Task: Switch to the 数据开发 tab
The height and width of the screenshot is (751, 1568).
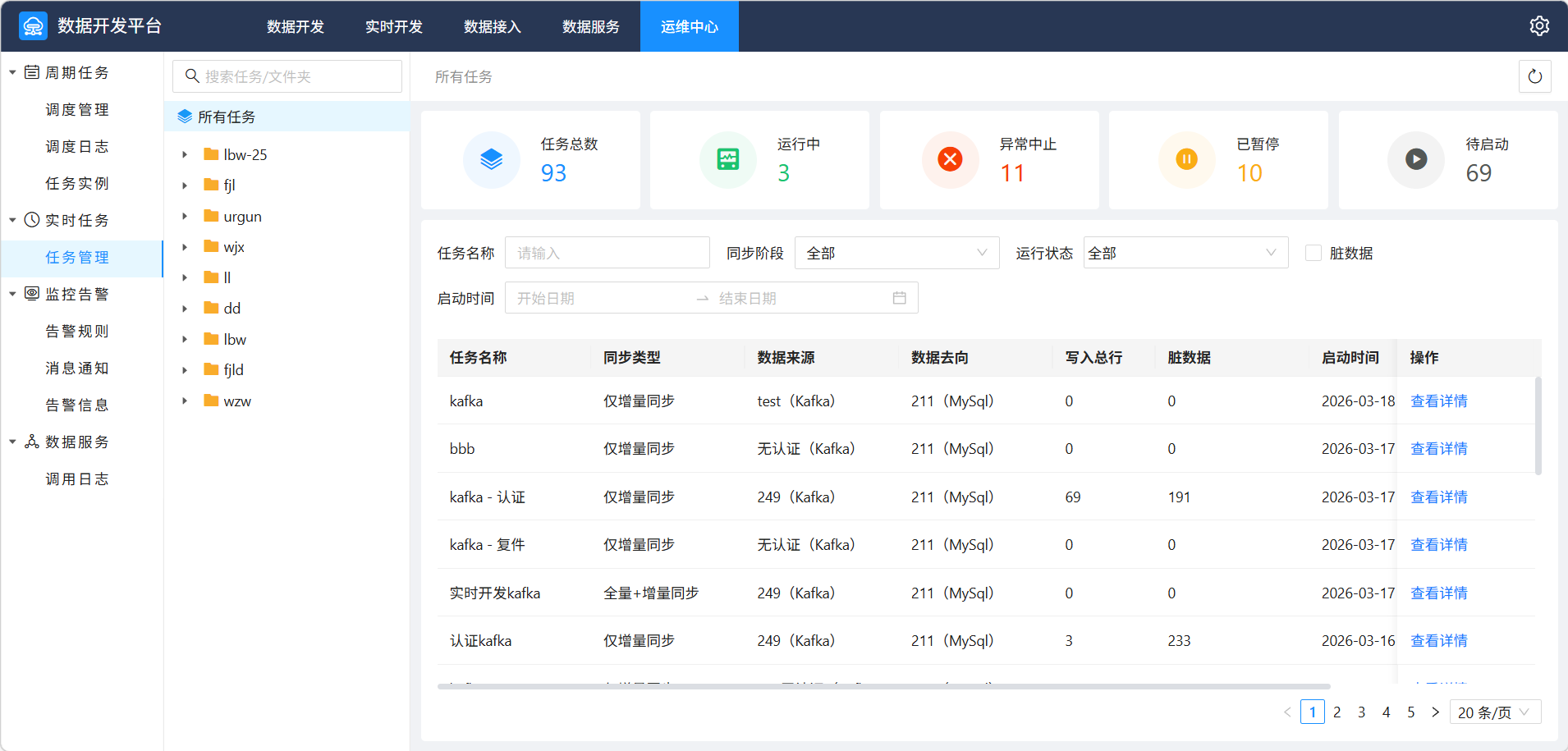Action: click(296, 27)
